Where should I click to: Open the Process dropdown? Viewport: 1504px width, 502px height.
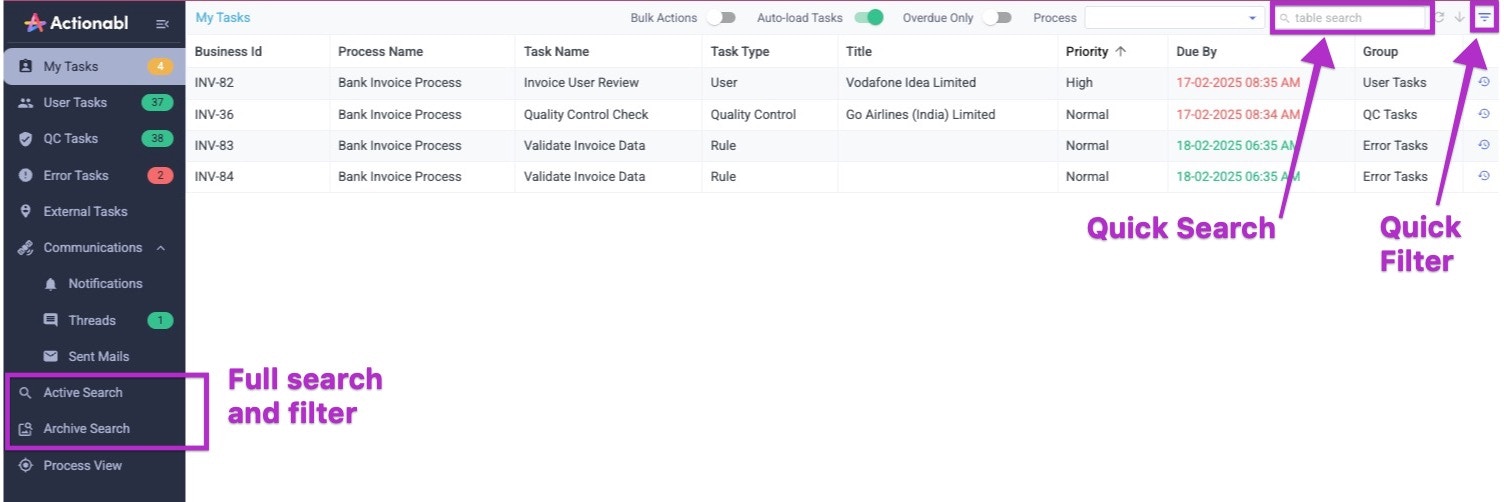[1175, 18]
